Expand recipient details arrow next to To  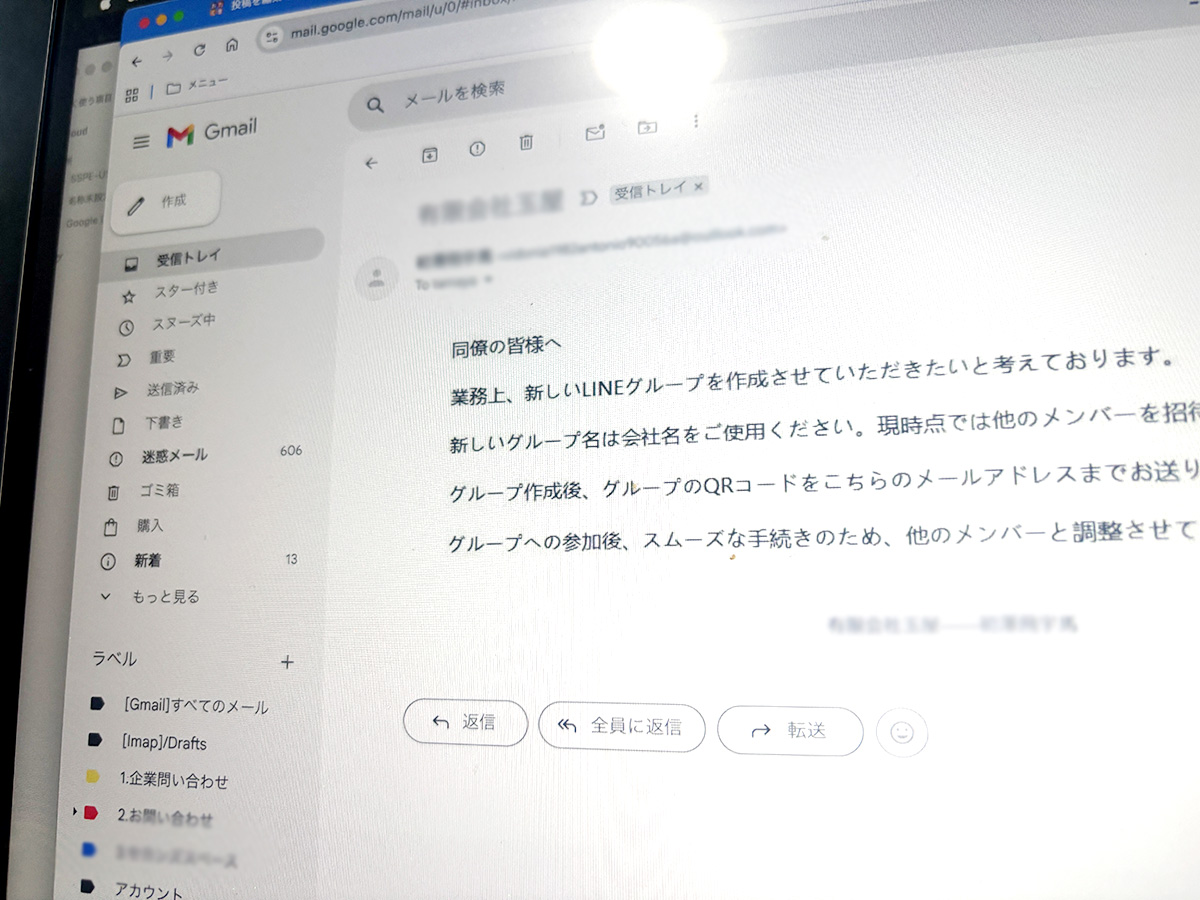point(488,281)
